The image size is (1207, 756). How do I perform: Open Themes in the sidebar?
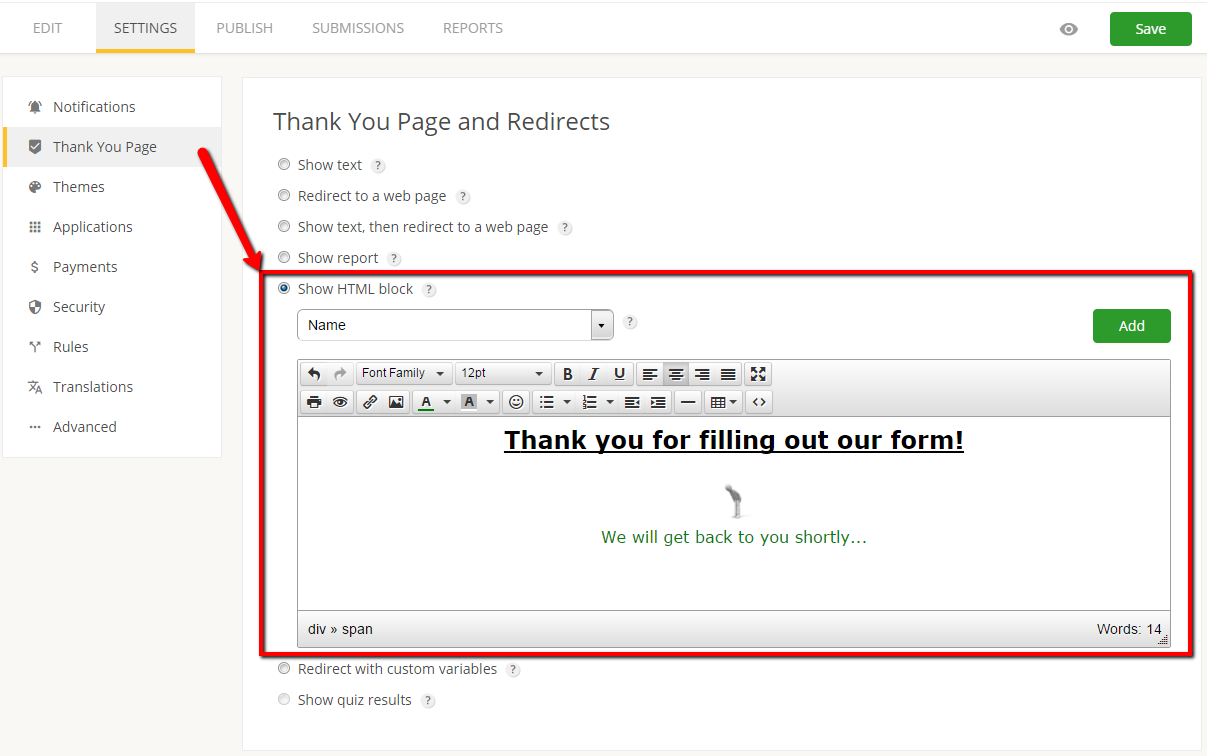click(x=112, y=187)
